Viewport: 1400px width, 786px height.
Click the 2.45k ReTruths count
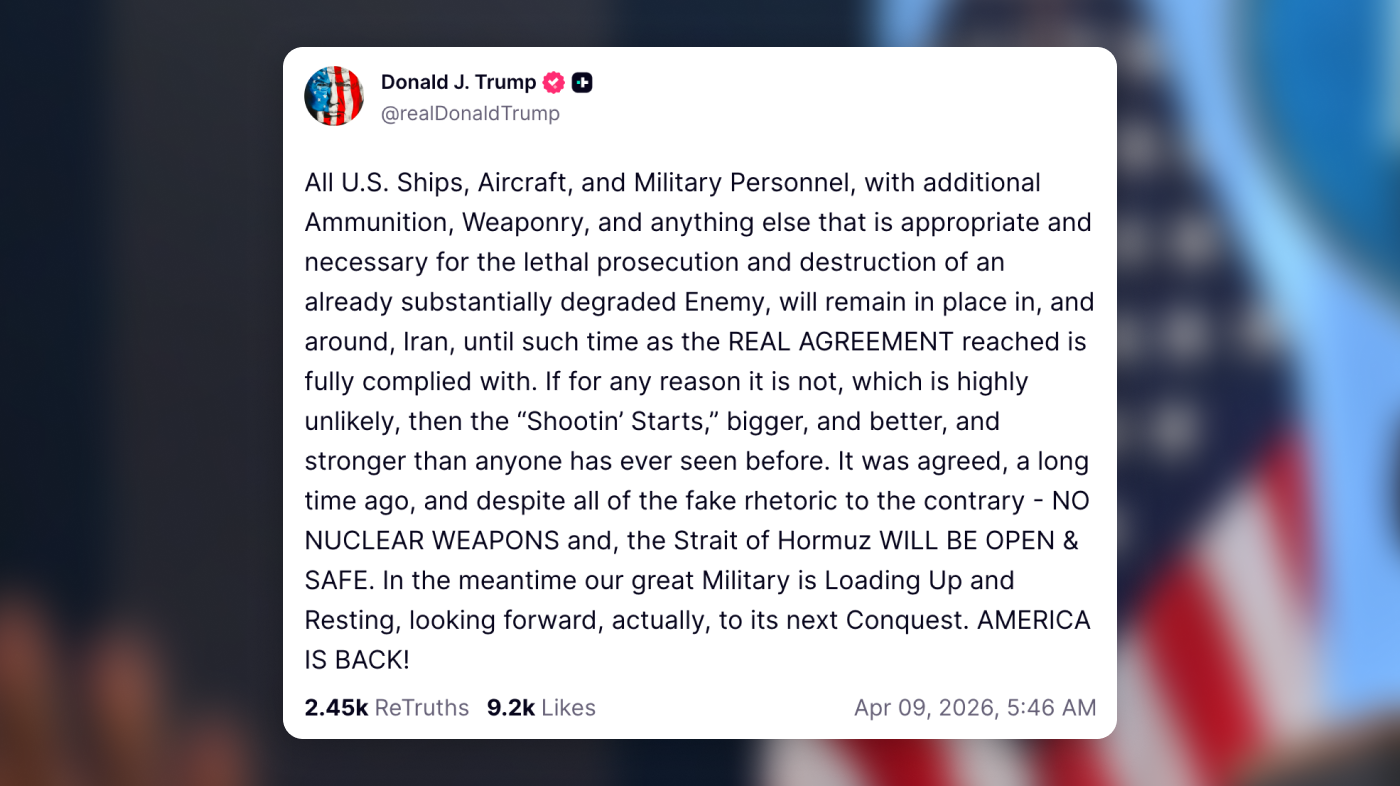(x=336, y=708)
